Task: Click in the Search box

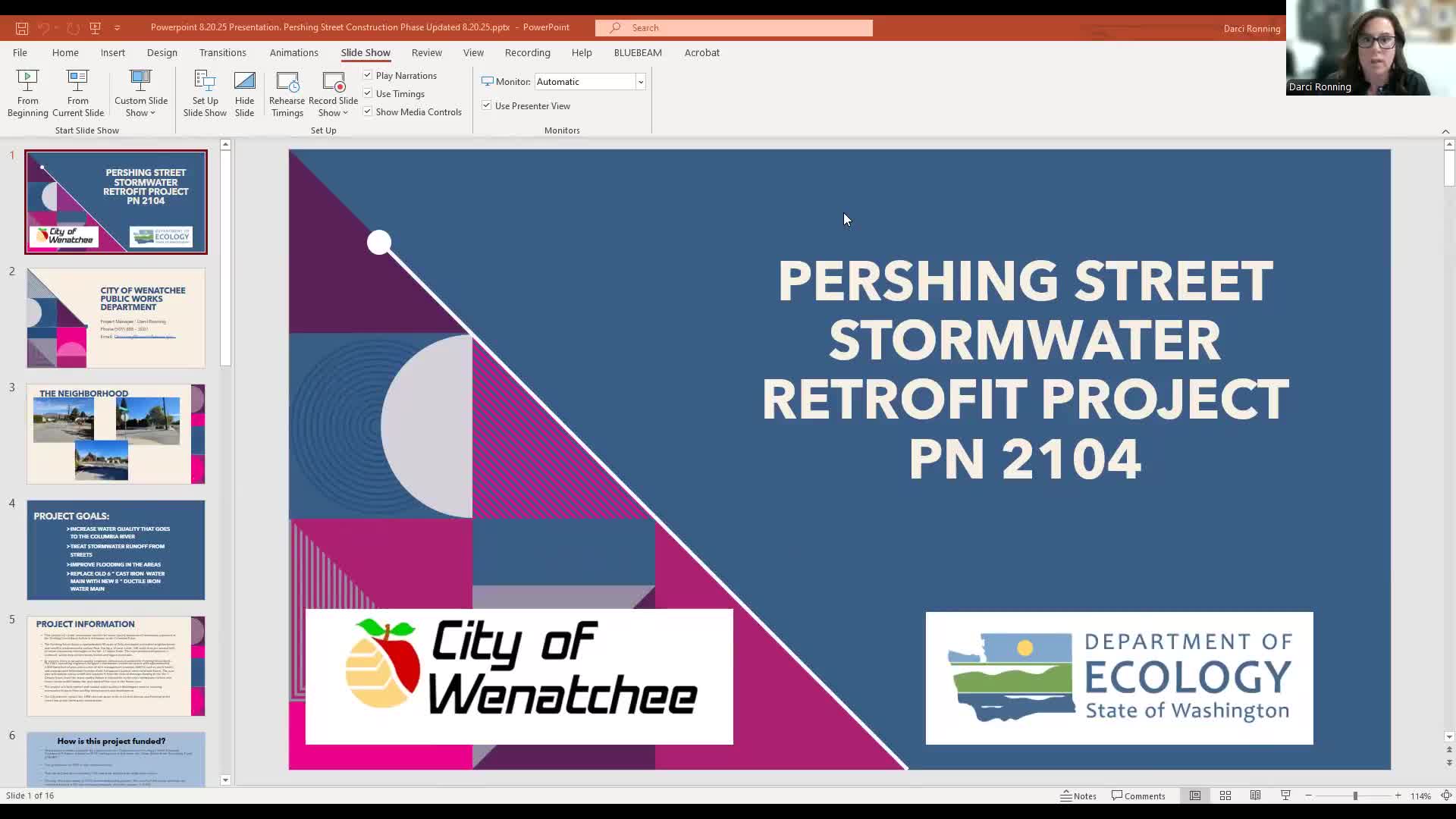Action: tap(733, 27)
